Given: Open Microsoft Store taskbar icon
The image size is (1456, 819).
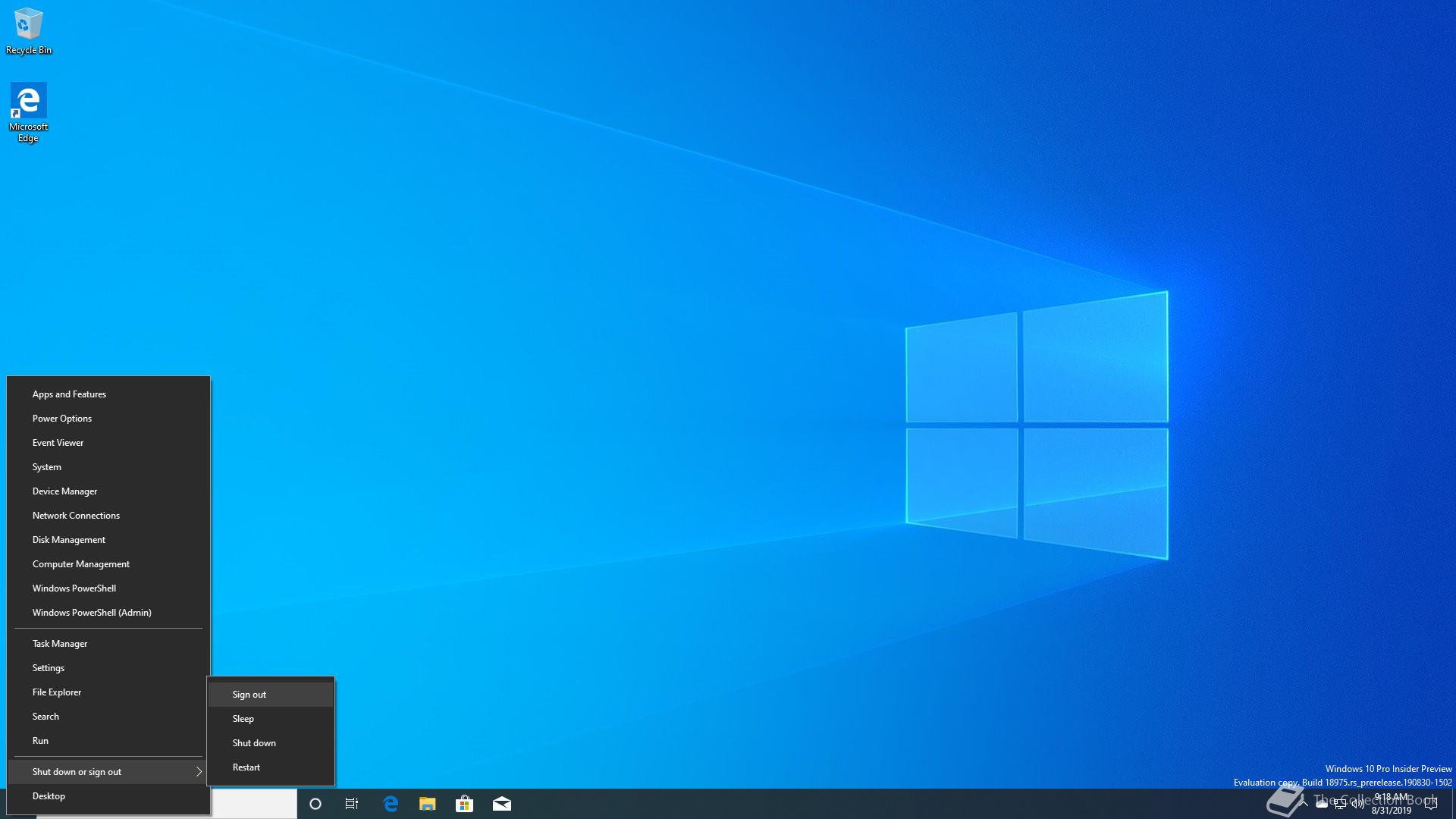Looking at the screenshot, I should (464, 804).
